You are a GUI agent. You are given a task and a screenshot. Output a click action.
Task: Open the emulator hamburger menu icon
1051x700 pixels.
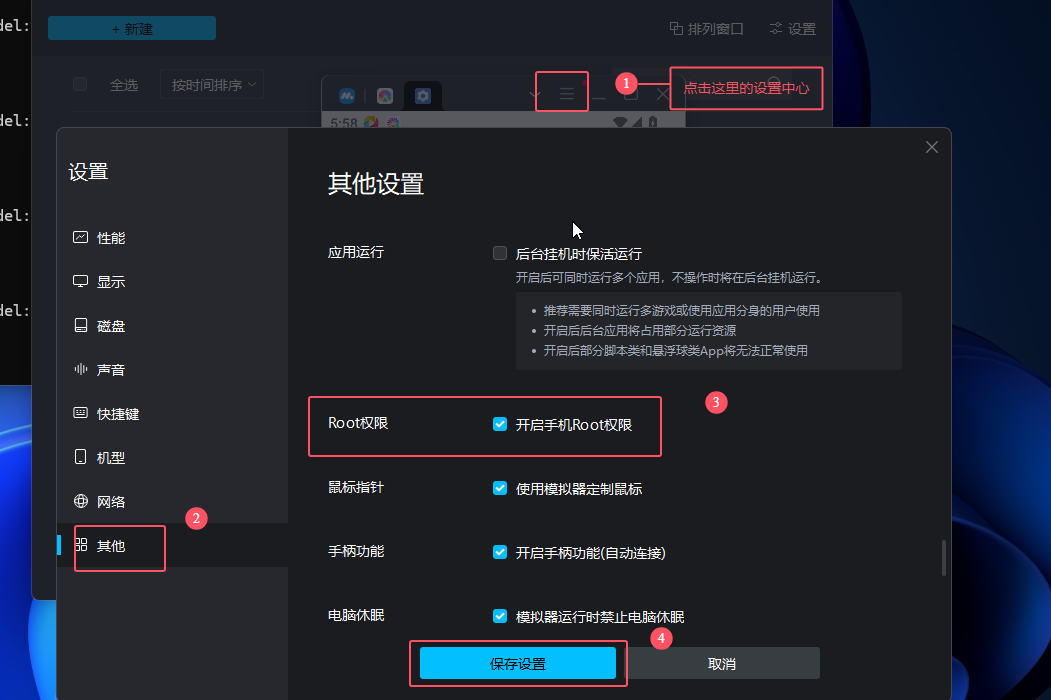[x=567, y=93]
